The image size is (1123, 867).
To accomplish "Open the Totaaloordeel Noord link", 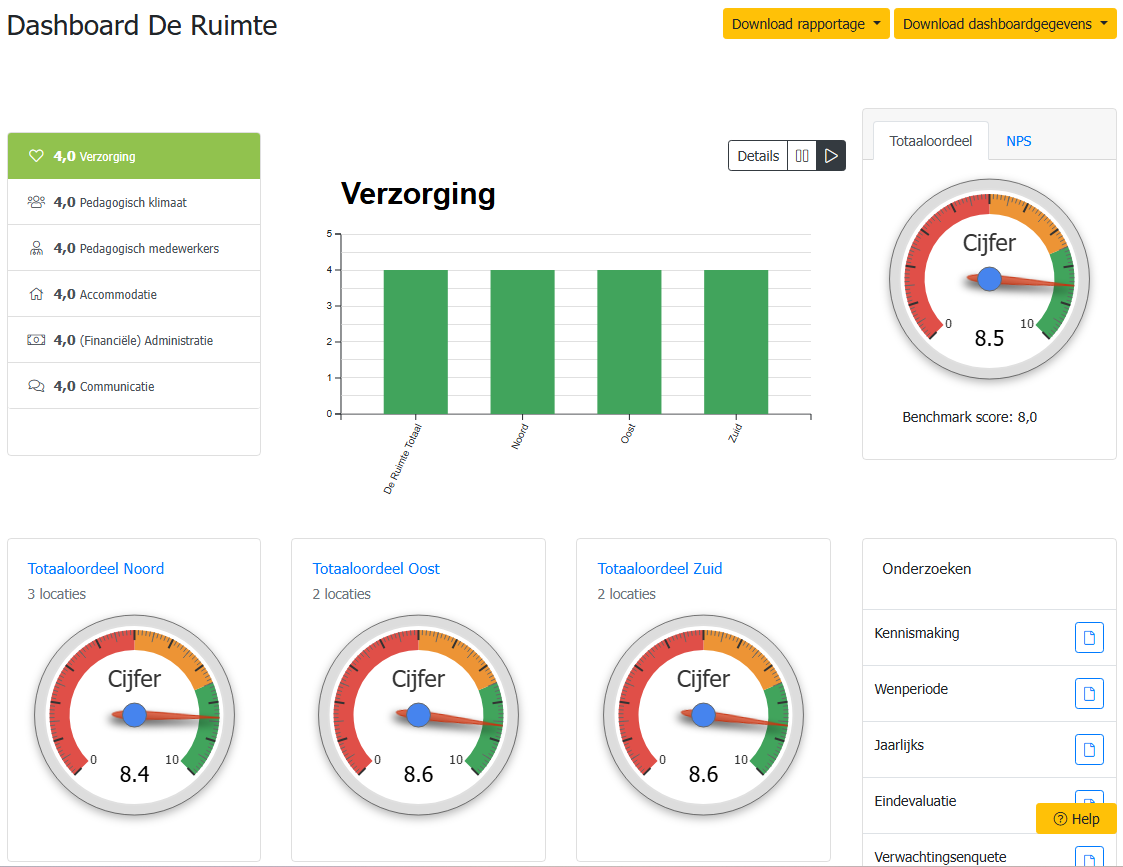I will pyautogui.click(x=96, y=569).
